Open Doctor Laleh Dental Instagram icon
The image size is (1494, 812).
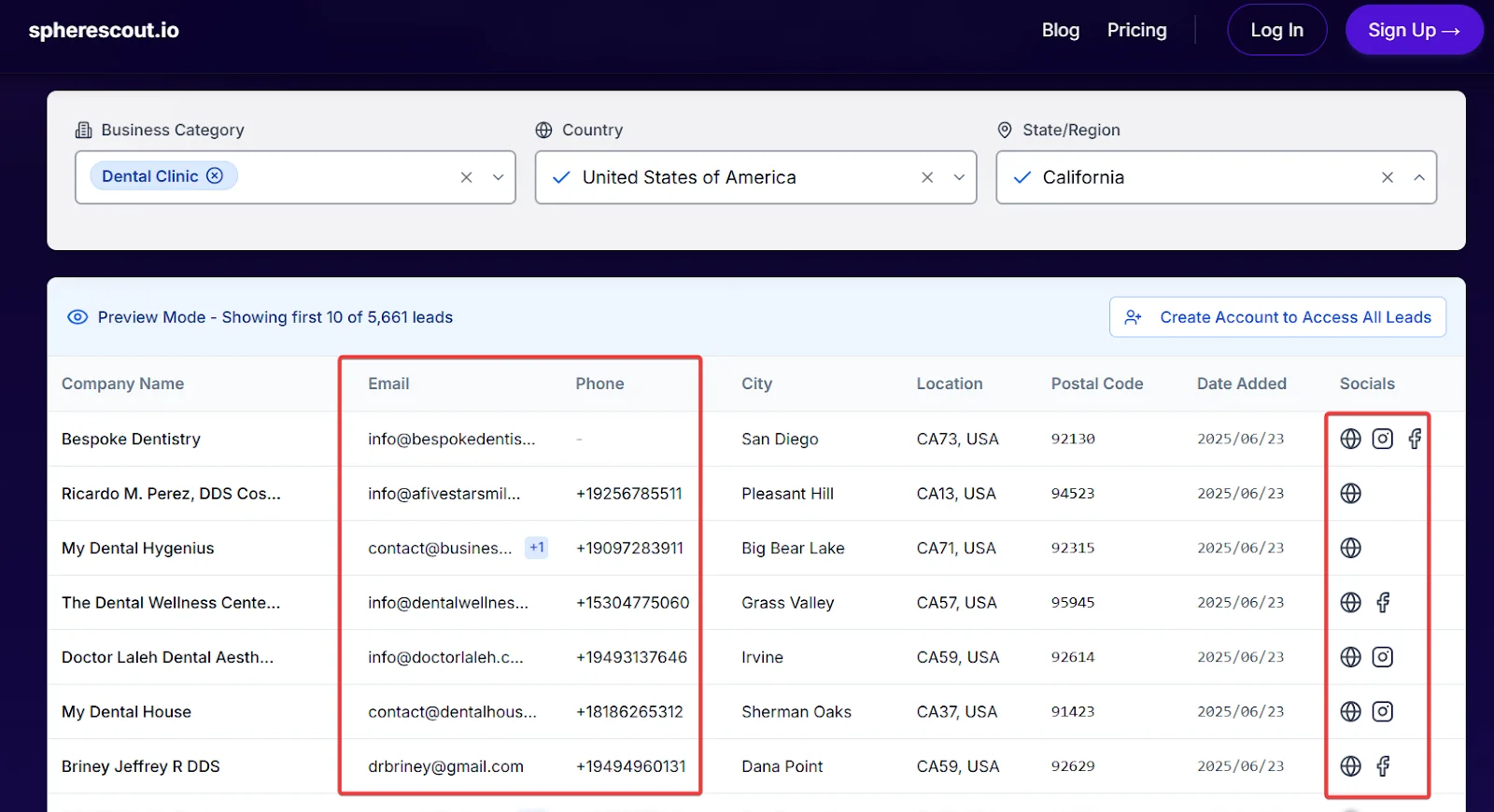[1382, 657]
